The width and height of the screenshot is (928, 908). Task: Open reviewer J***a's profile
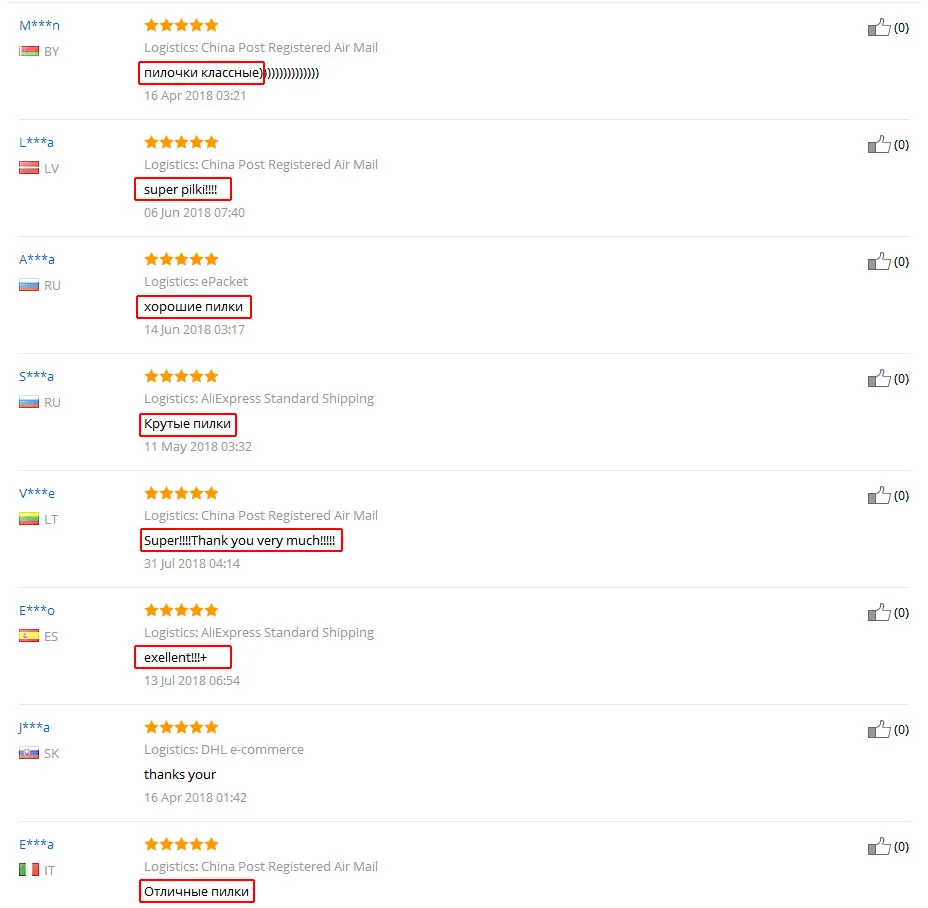(34, 727)
